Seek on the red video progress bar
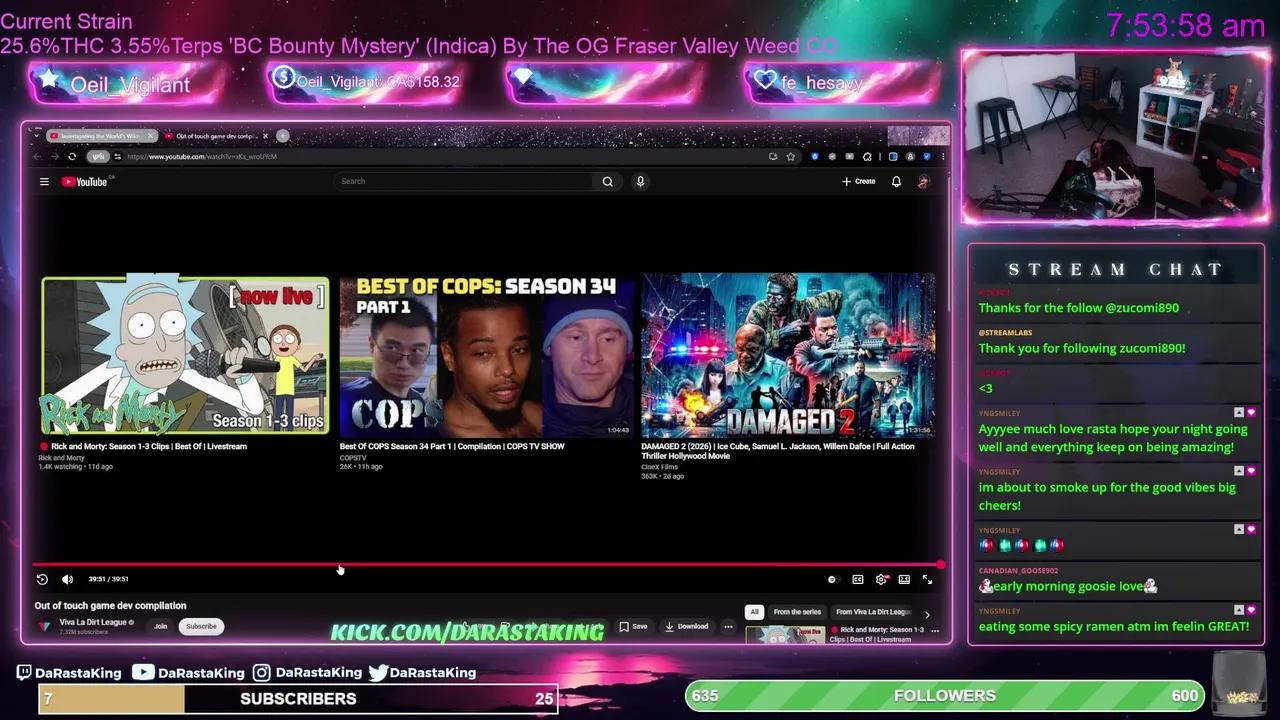Image resolution: width=1280 pixels, height=720 pixels. [486, 565]
